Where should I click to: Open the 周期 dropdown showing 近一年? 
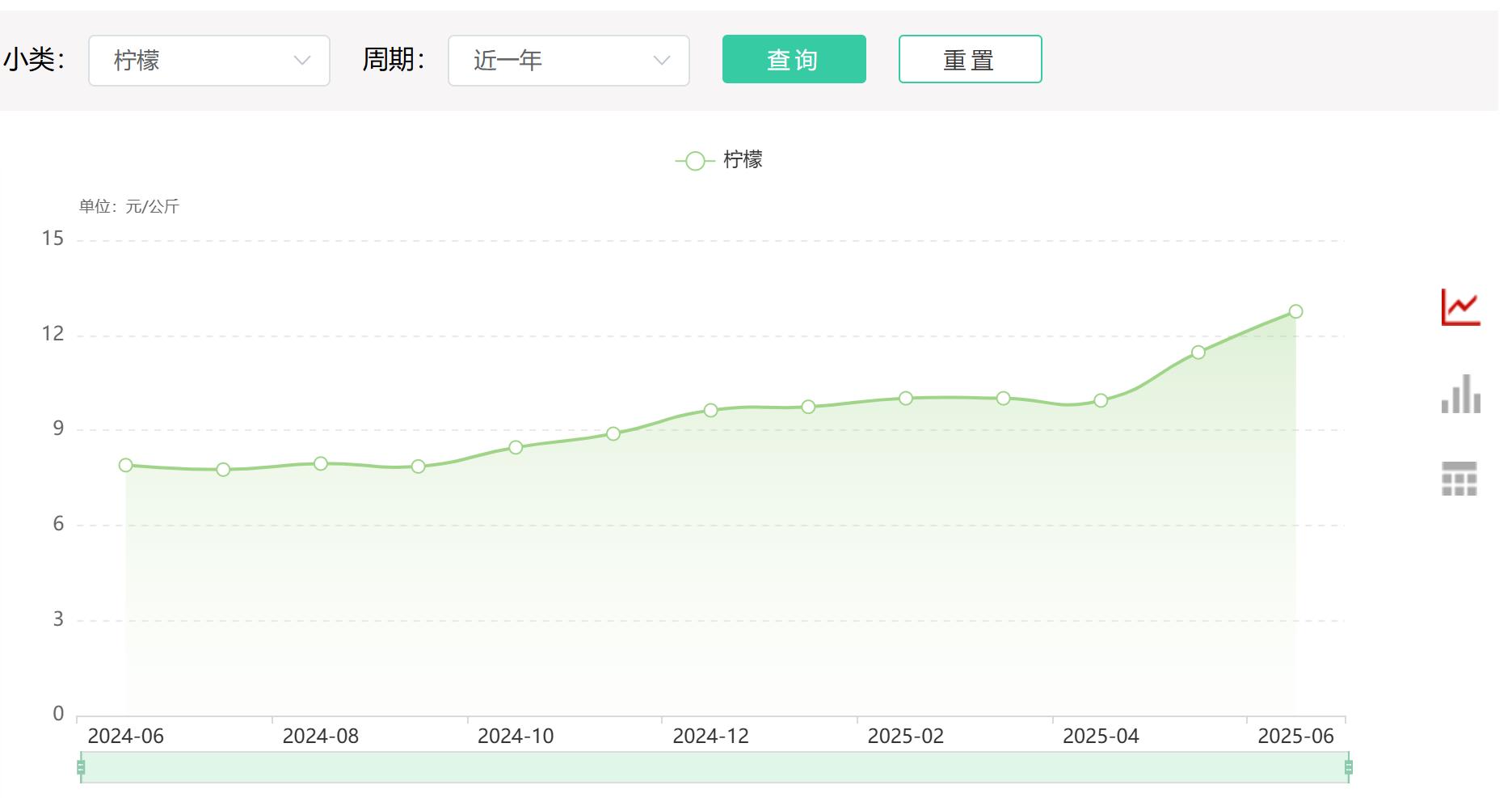(x=568, y=61)
